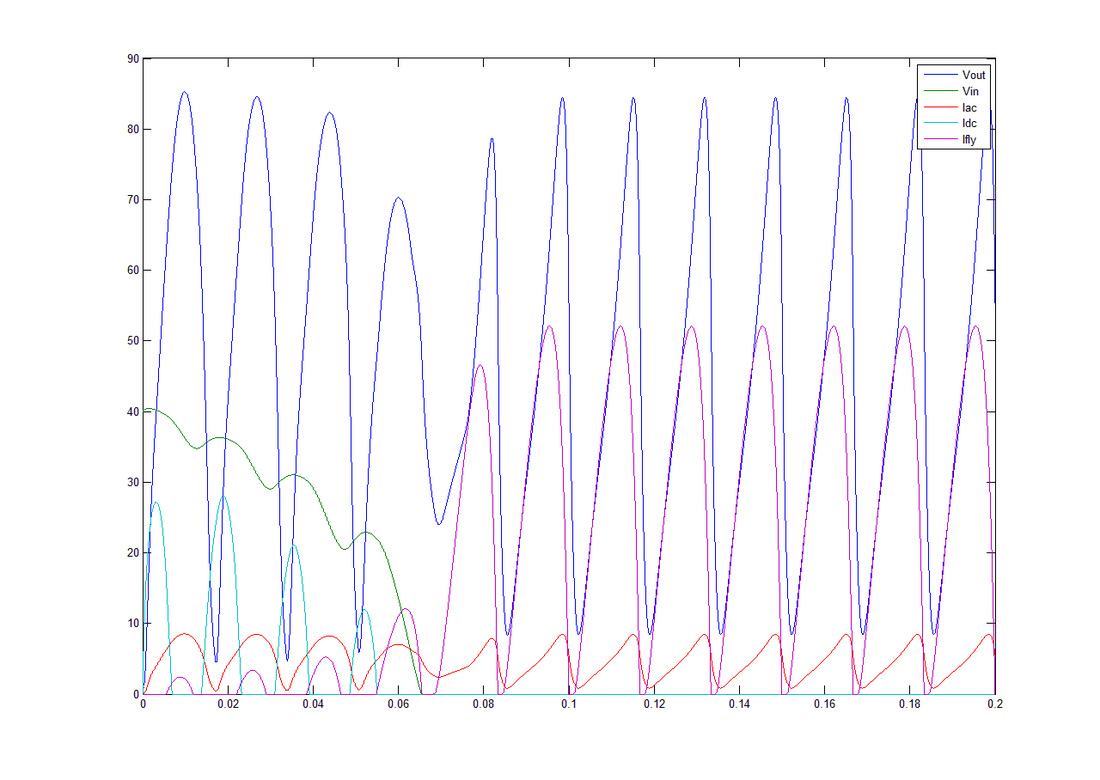The width and height of the screenshot is (1100, 780).
Task: Click the Vout label in the legend
Action: (x=972, y=75)
